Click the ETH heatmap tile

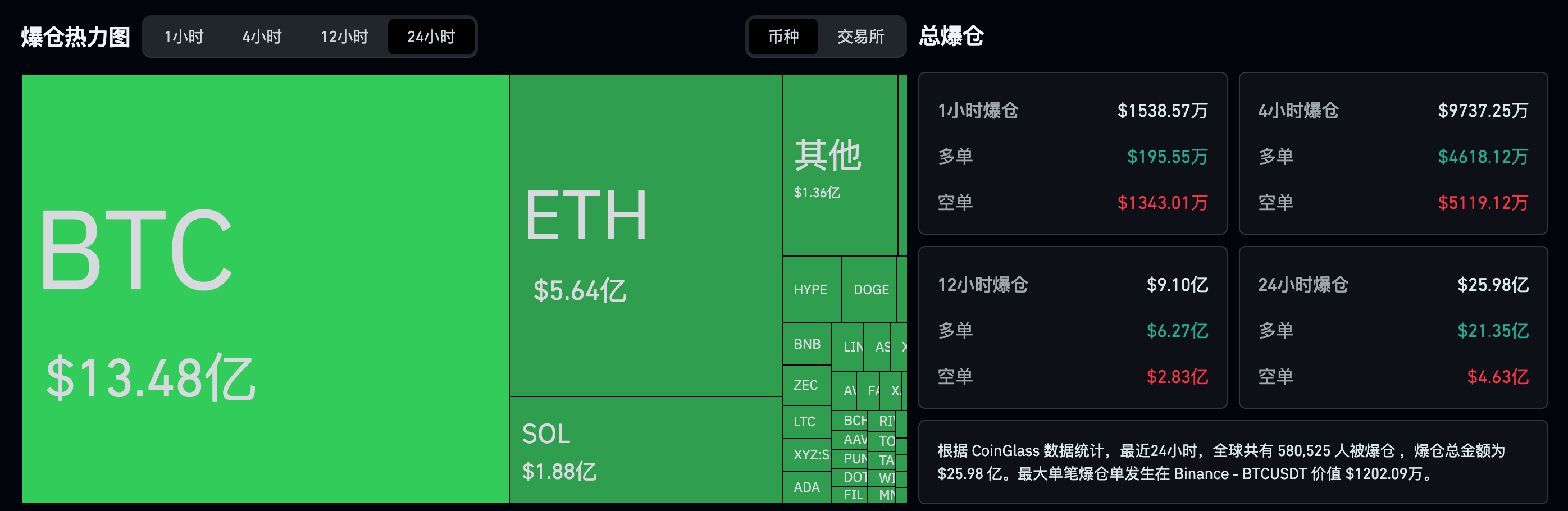[646, 235]
